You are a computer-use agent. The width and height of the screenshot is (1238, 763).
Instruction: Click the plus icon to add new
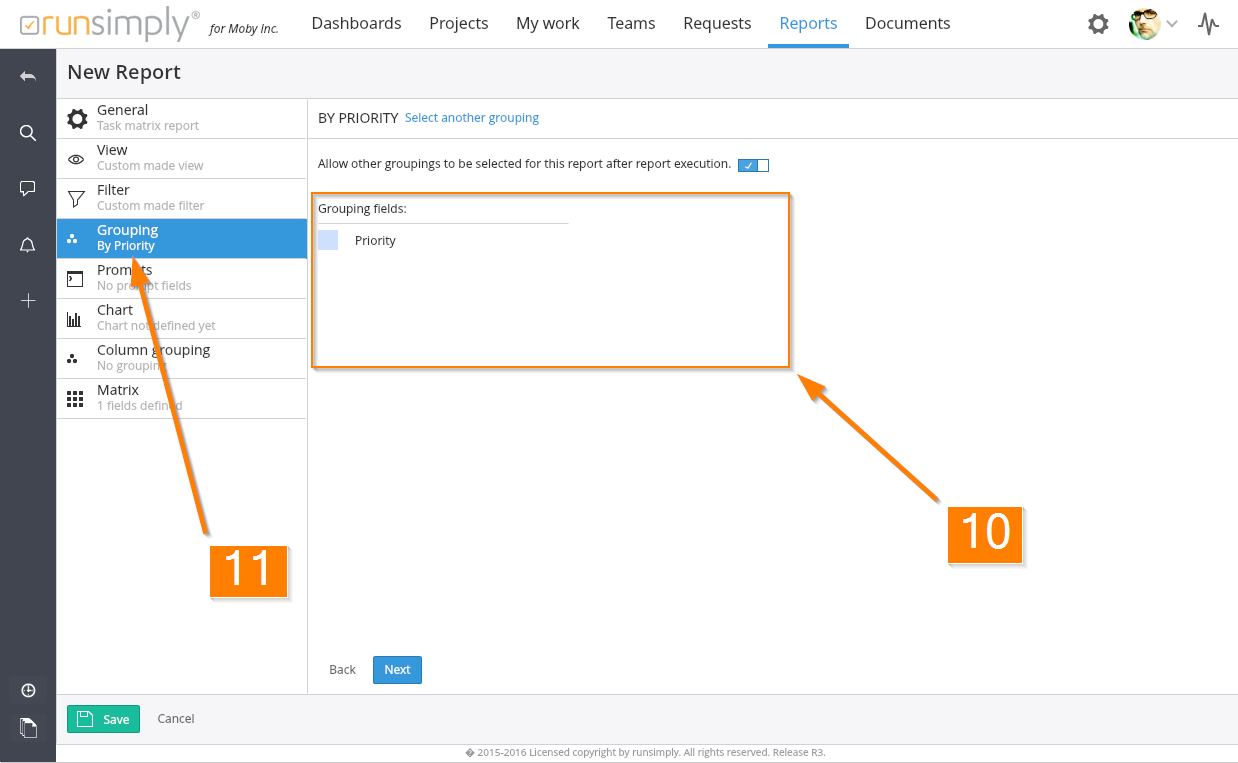(x=28, y=300)
